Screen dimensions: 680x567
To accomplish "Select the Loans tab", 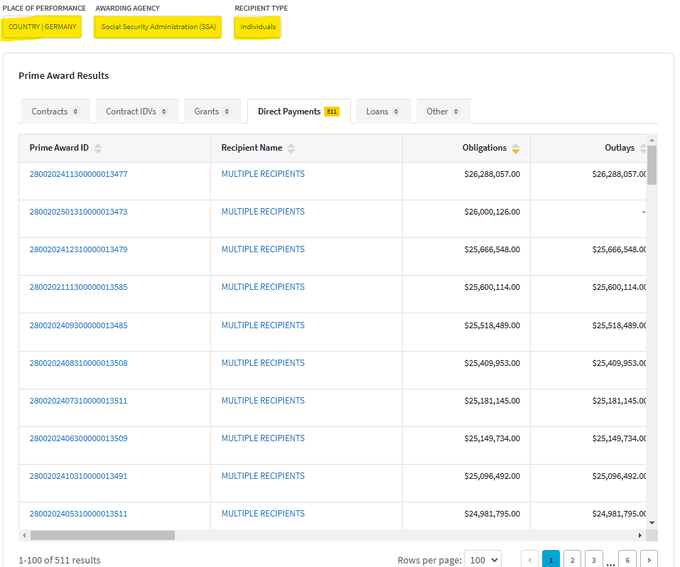I will click(x=382, y=111).
